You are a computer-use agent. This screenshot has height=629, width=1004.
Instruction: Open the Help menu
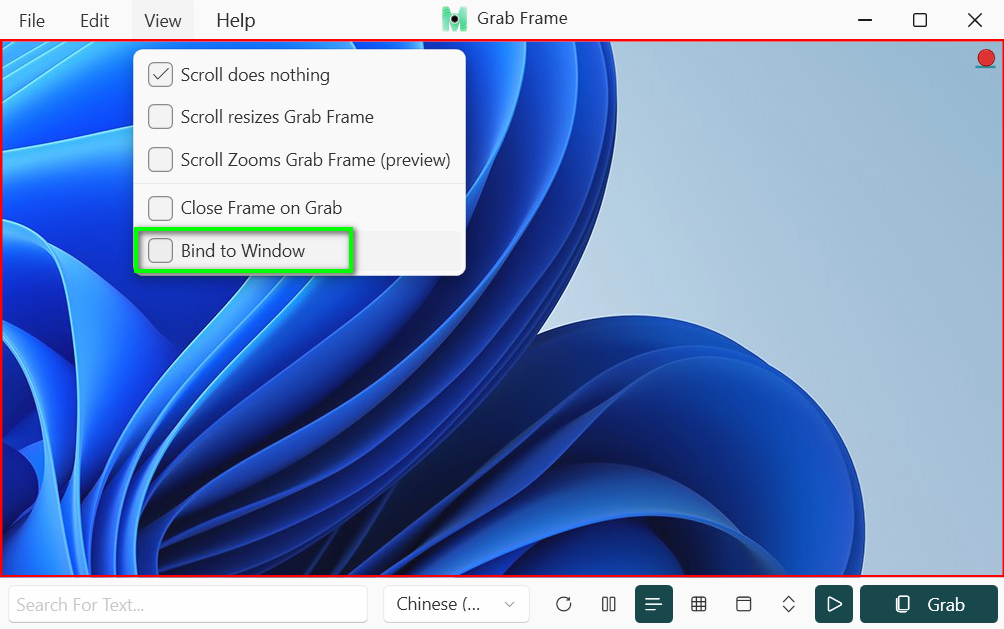(x=235, y=20)
